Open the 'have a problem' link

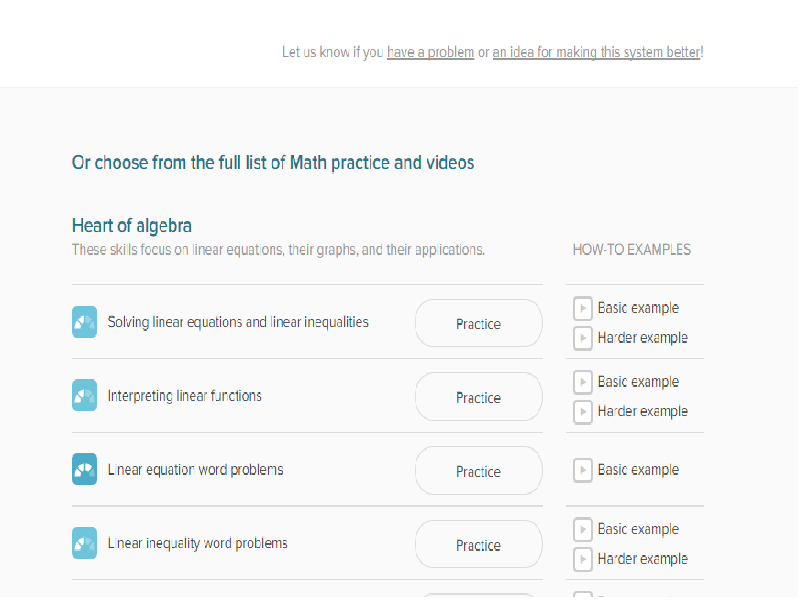431,52
